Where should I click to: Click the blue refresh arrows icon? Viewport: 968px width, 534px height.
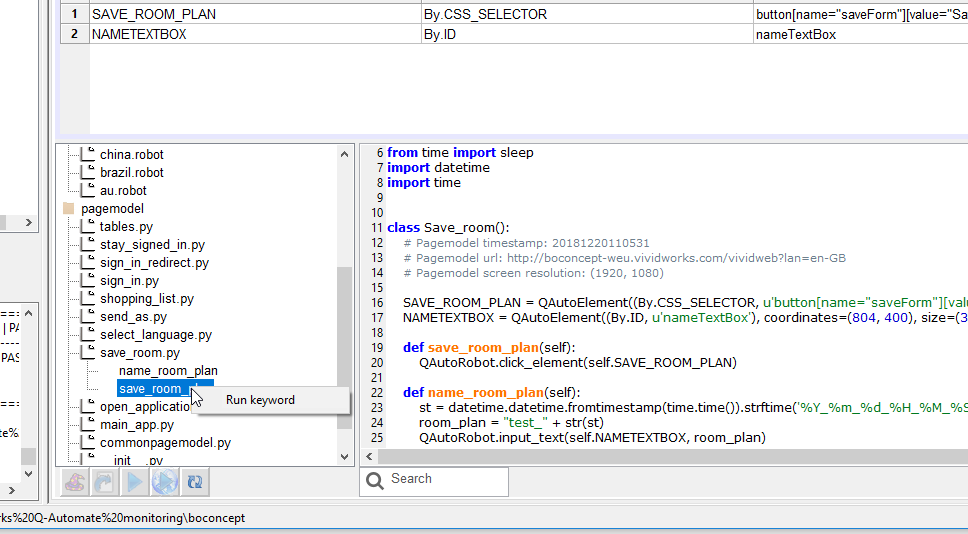click(195, 482)
